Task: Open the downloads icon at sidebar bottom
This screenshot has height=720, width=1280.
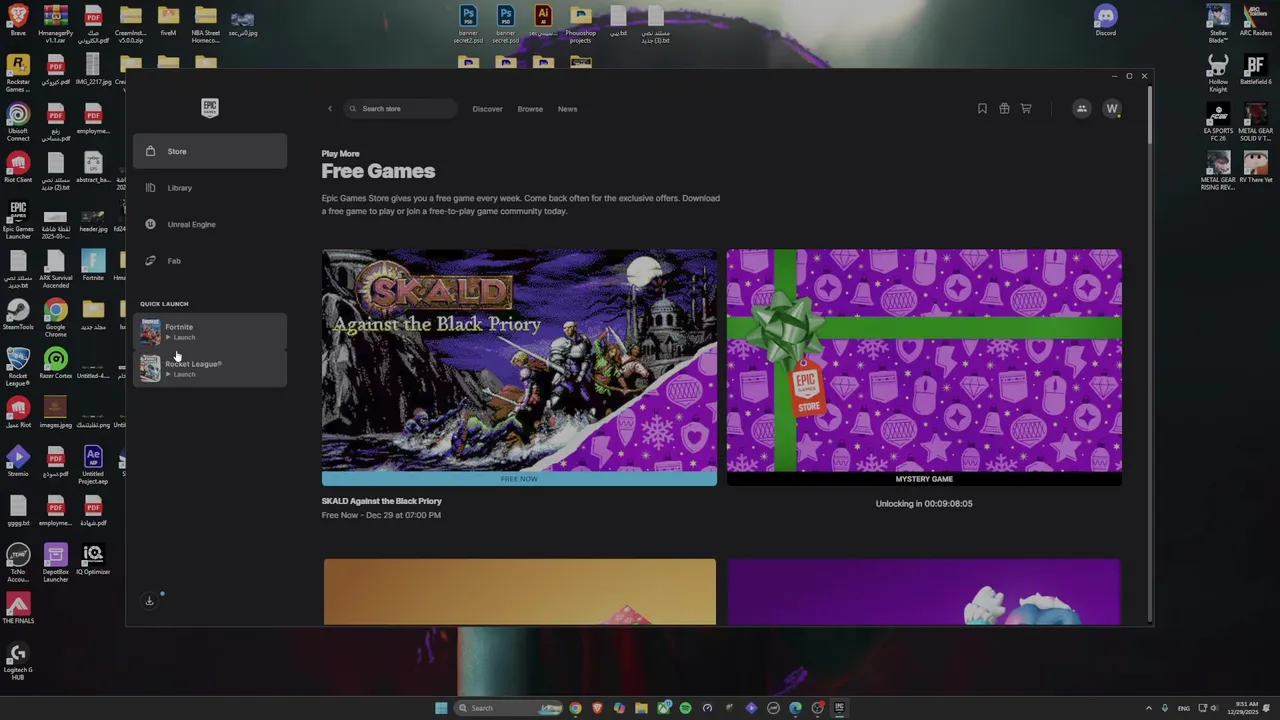Action: [150, 601]
